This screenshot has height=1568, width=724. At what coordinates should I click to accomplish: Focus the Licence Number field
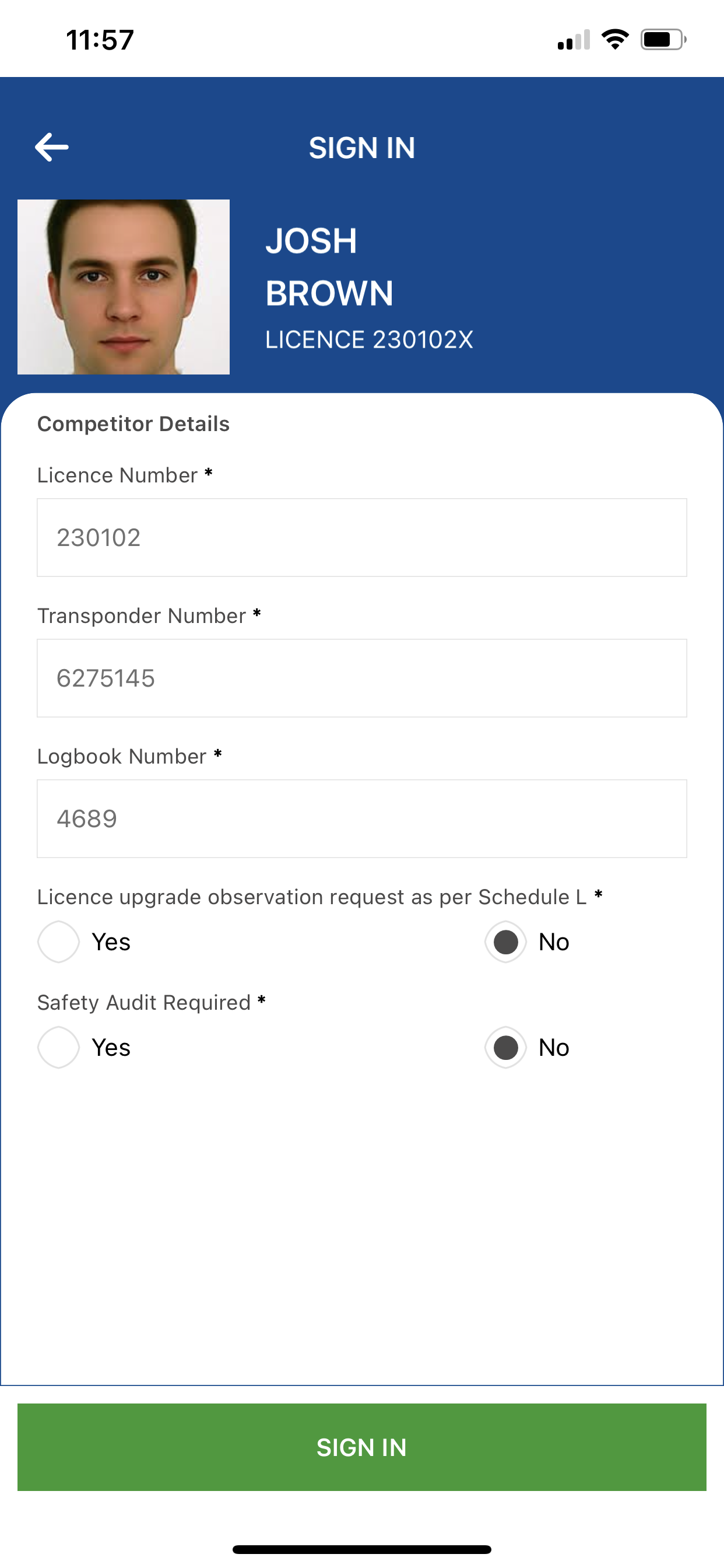click(362, 537)
